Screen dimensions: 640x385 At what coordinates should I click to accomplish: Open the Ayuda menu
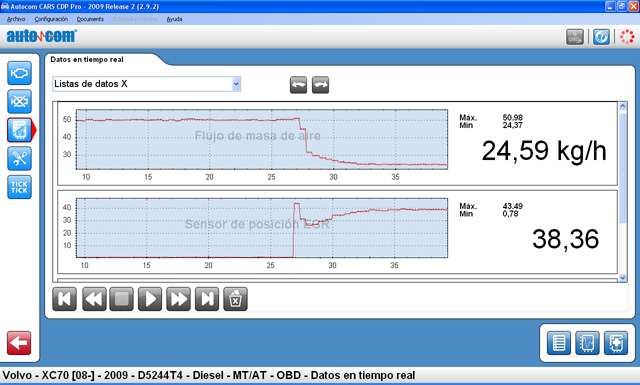(x=174, y=19)
